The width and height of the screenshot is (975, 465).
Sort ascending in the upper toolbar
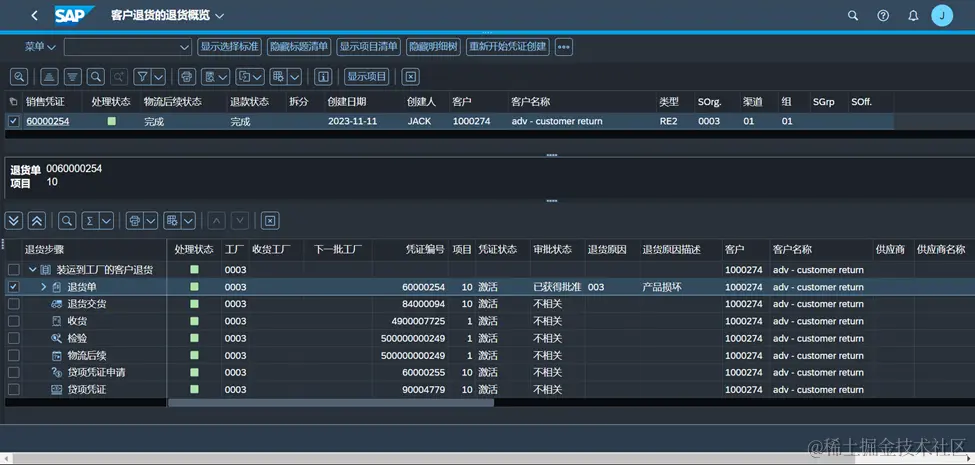[50, 76]
